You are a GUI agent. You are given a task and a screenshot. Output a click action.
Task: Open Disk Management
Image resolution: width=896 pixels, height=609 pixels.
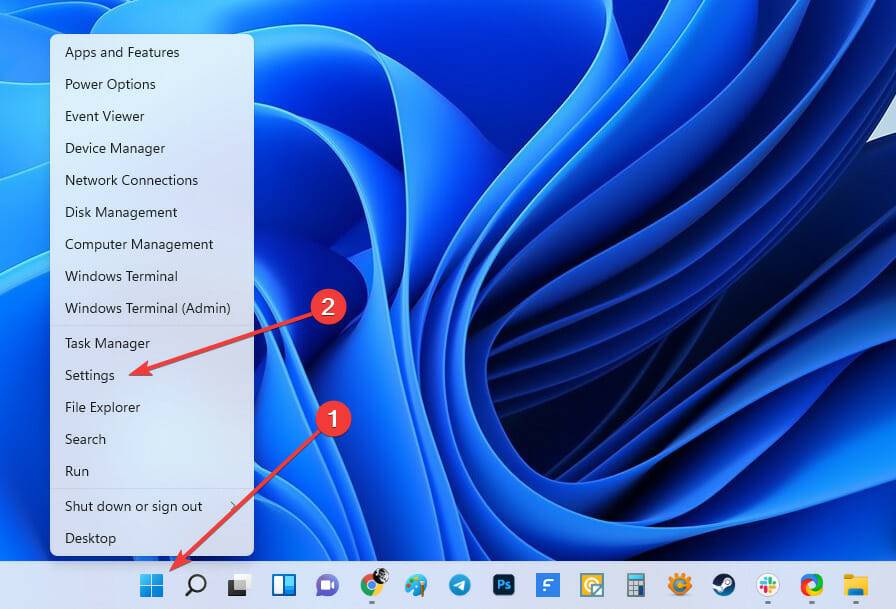[120, 212]
